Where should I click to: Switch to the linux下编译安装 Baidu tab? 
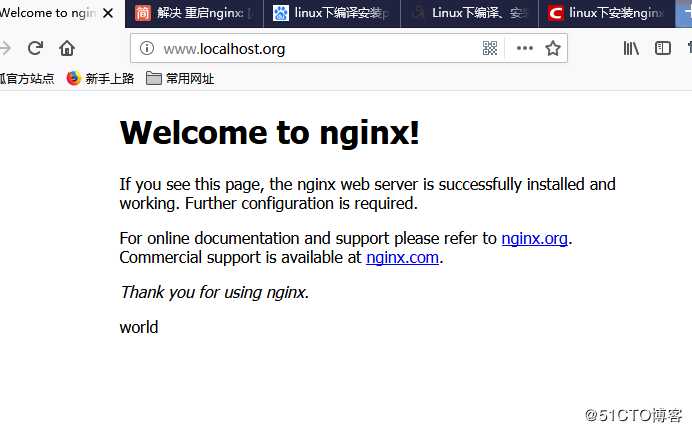coord(332,14)
